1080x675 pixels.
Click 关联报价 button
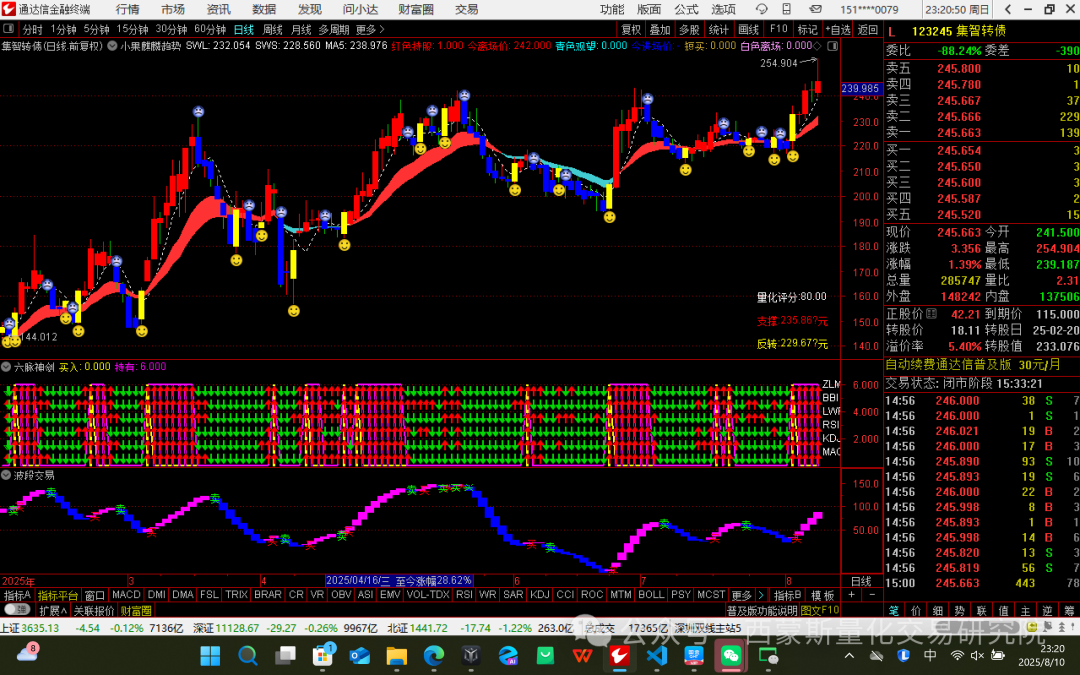coord(94,610)
